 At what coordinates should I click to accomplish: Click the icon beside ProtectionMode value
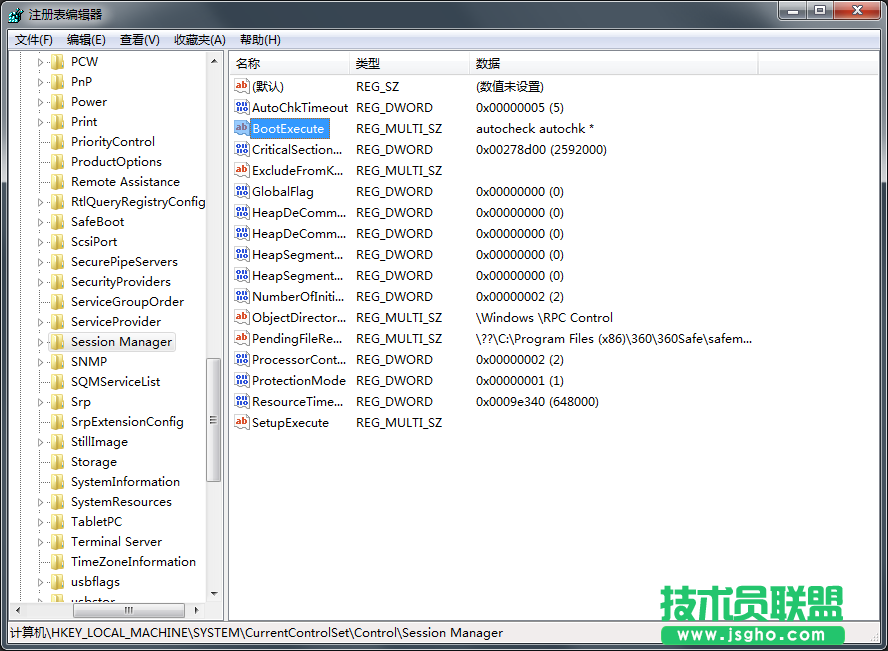pyautogui.click(x=241, y=380)
